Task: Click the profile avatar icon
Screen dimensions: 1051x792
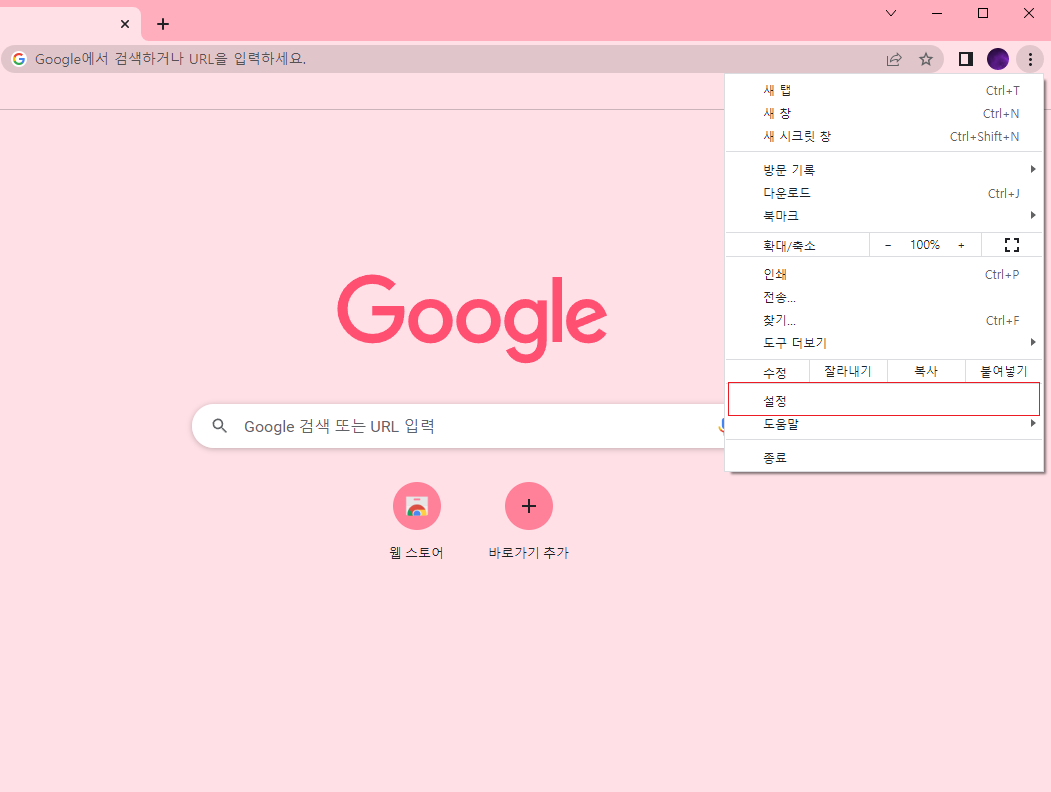Action: tap(997, 59)
